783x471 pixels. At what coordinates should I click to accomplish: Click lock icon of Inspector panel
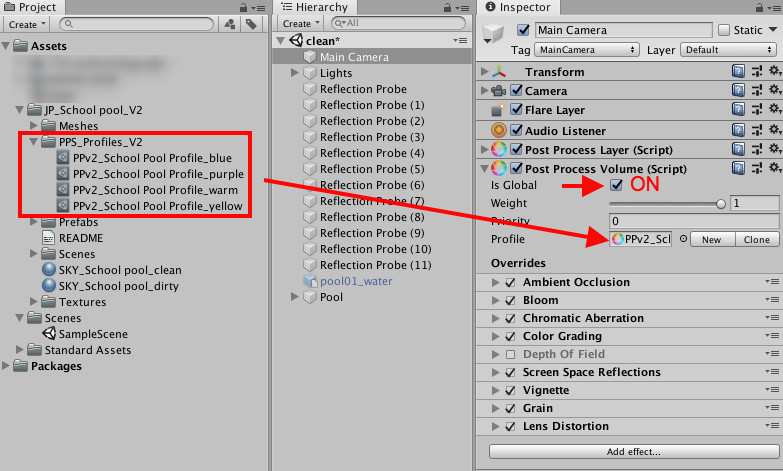click(x=759, y=7)
